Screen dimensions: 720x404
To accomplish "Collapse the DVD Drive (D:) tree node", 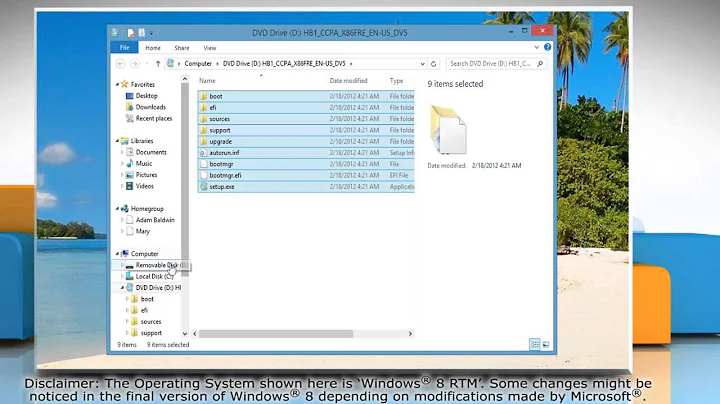I will pos(122,287).
